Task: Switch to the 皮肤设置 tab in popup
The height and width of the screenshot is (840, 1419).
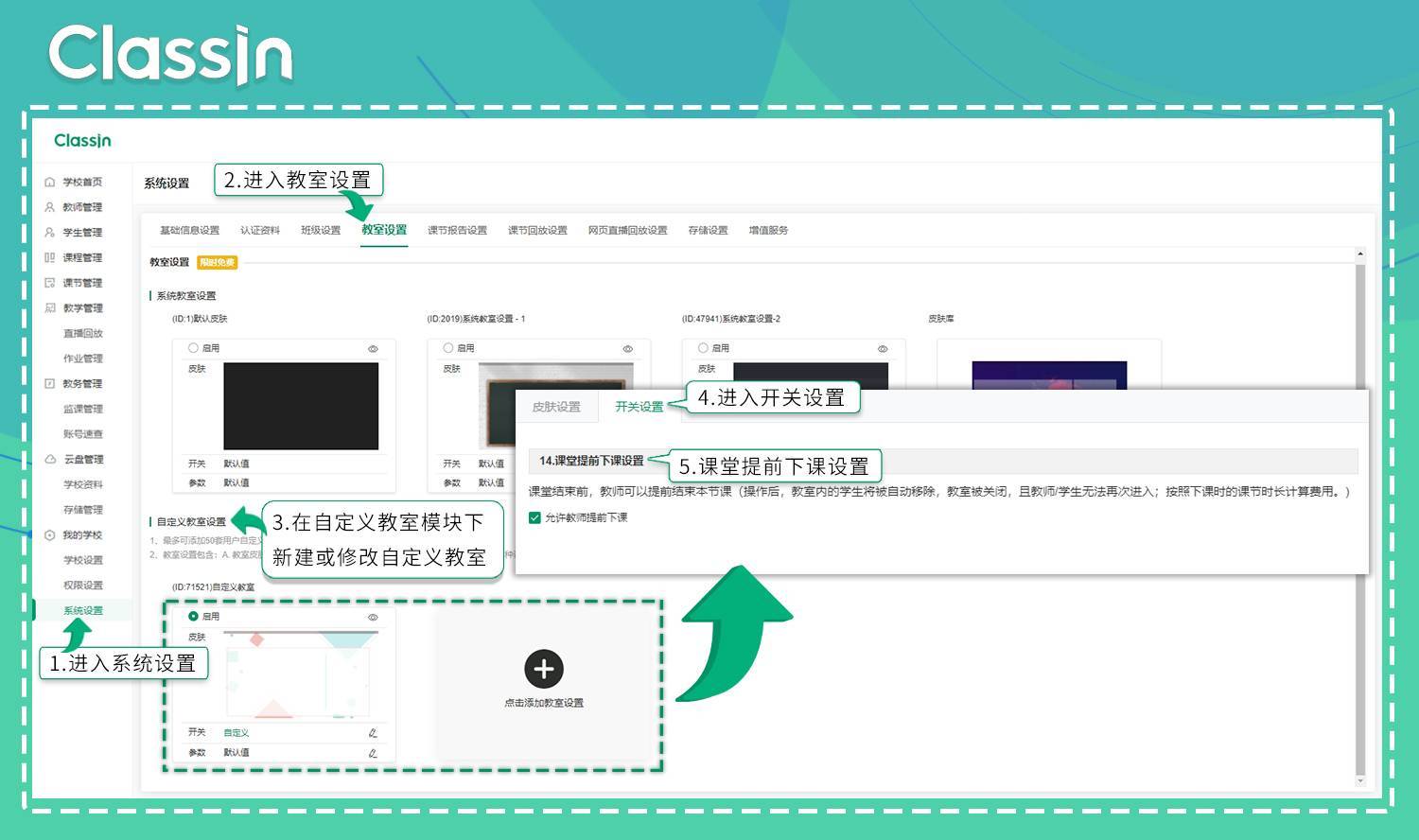Action: (556, 407)
